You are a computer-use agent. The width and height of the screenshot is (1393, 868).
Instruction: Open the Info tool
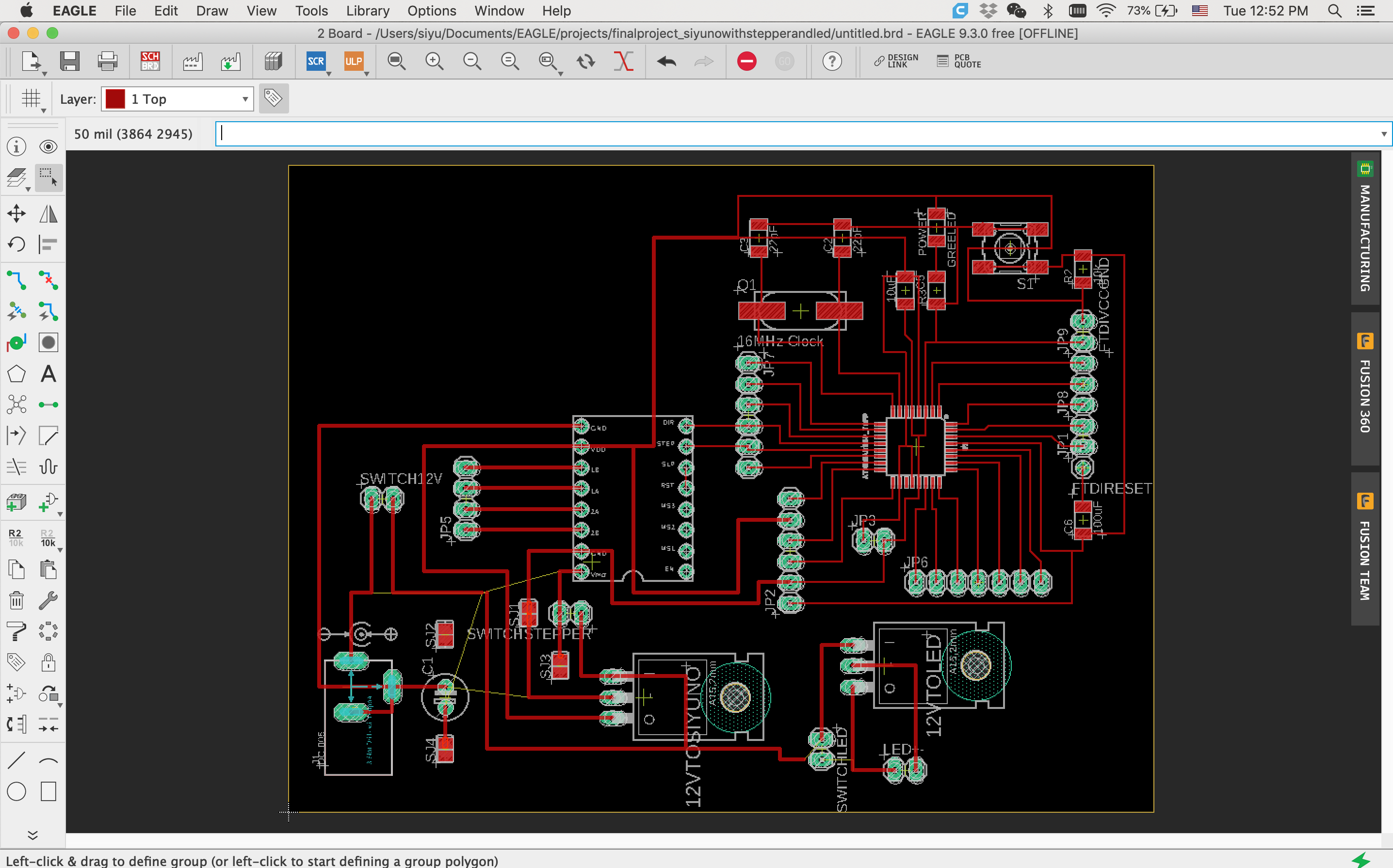coord(16,146)
